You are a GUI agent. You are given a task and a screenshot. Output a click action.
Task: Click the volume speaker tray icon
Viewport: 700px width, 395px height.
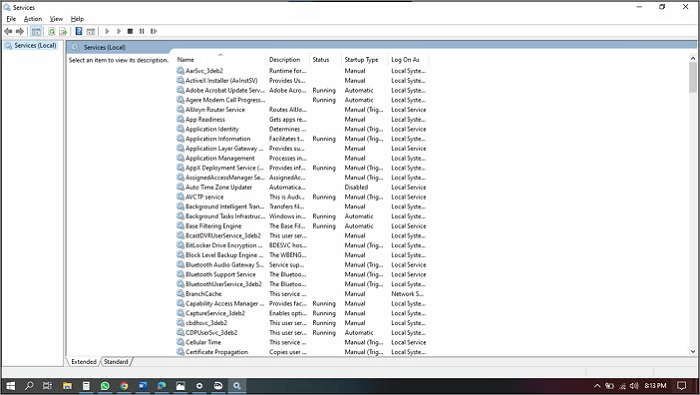(633, 386)
